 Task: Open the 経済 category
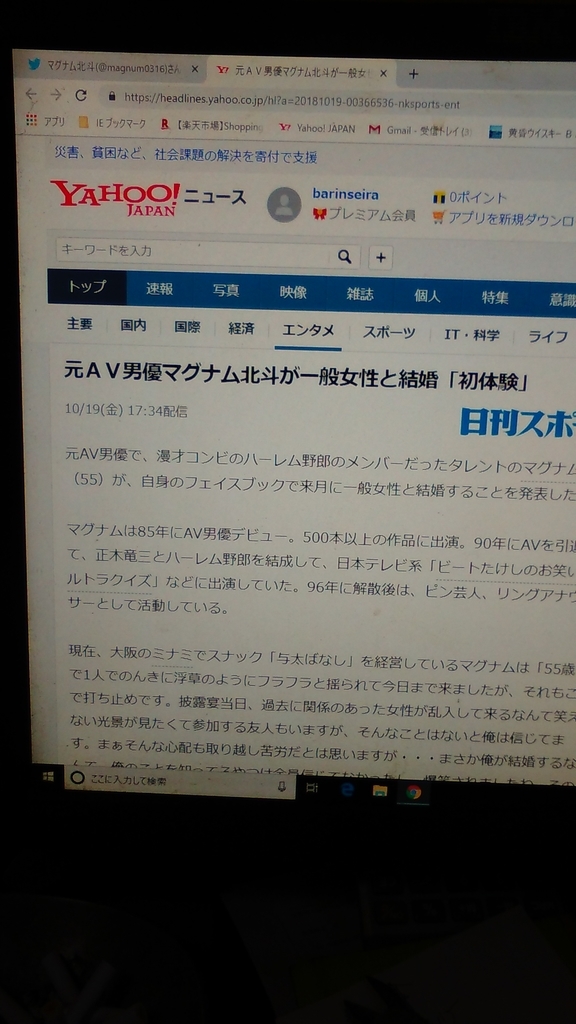coord(241,328)
